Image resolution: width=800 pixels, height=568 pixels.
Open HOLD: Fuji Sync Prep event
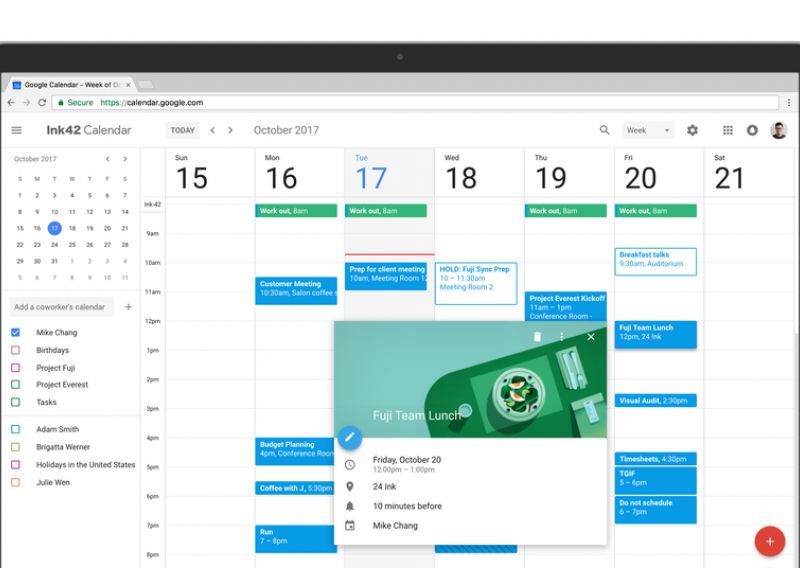click(476, 283)
